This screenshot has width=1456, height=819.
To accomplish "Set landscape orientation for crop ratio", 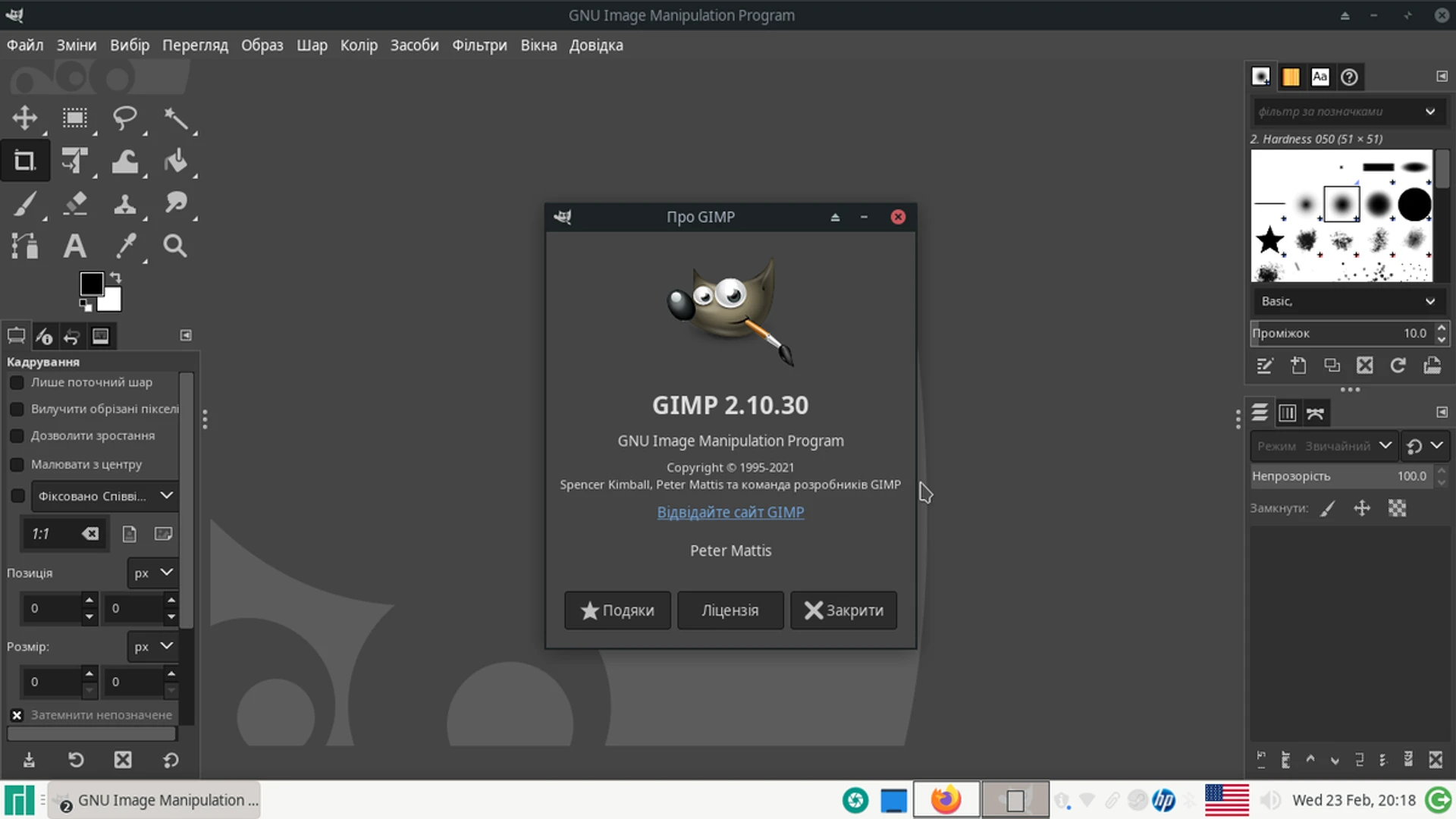I will coord(163,534).
